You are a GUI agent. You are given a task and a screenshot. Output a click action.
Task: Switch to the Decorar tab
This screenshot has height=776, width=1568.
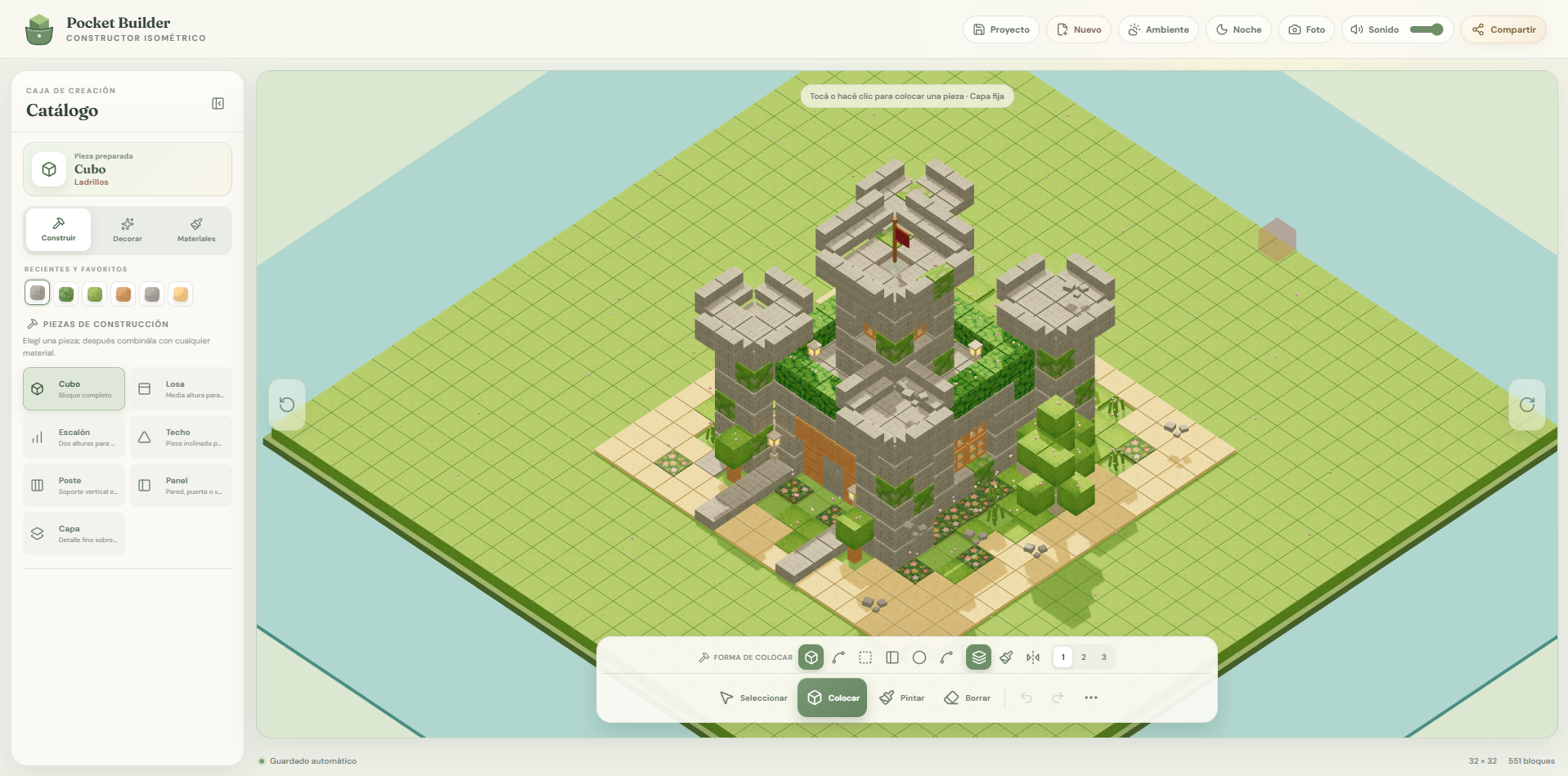128,230
